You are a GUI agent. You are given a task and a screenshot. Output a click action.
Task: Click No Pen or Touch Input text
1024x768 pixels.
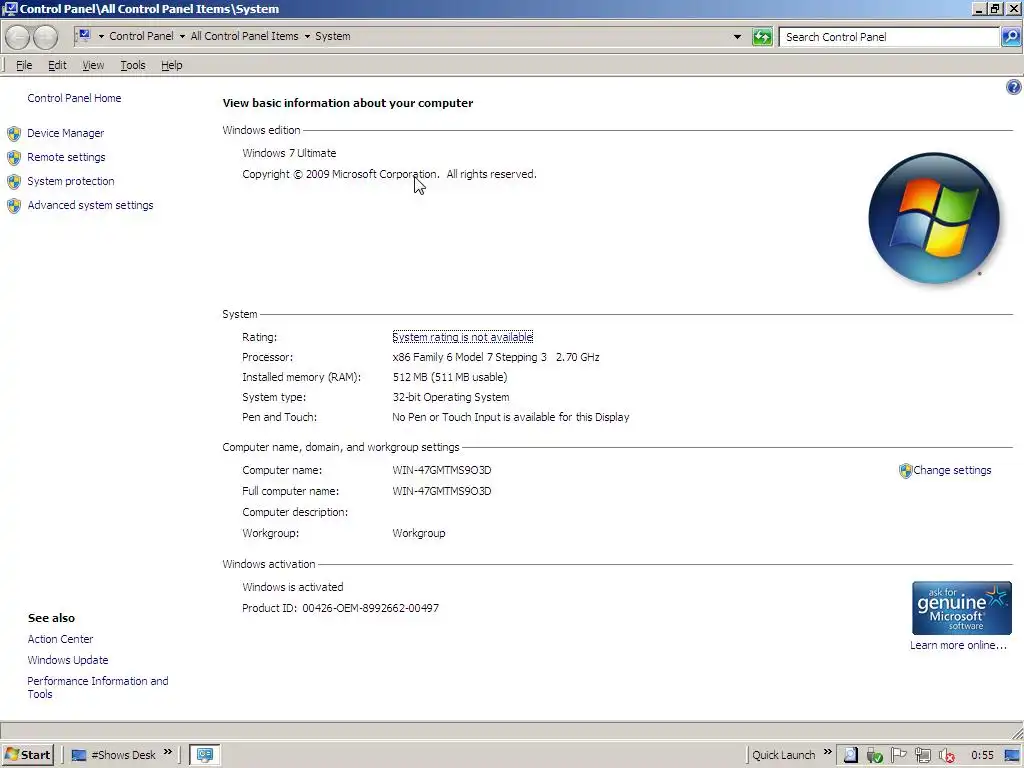[x=511, y=417]
